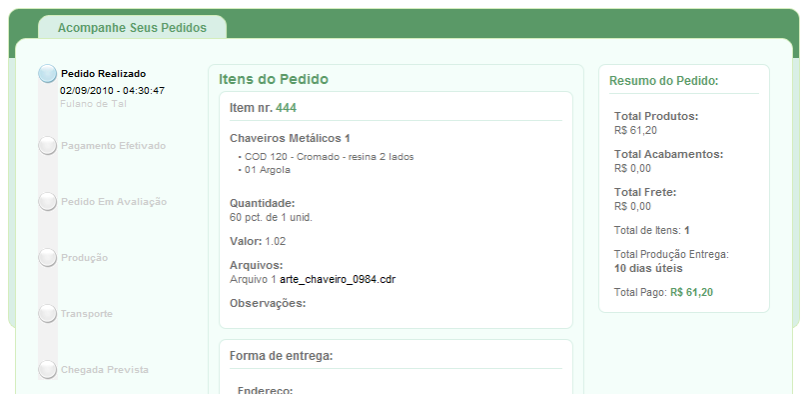Click the Chaveiros Metálicos 1 product title
The image size is (808, 394).
290,138
